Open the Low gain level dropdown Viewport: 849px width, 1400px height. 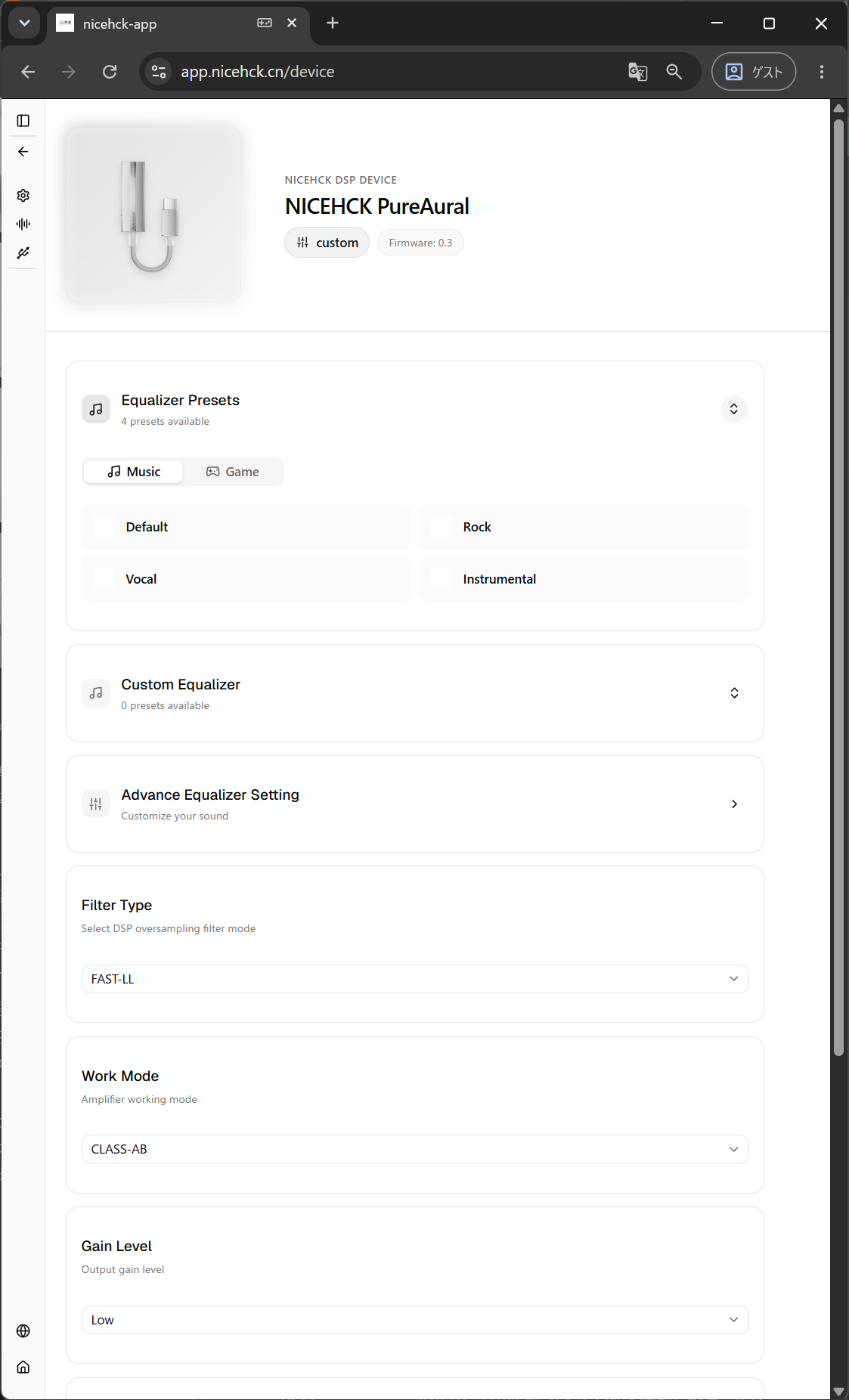click(x=415, y=1320)
